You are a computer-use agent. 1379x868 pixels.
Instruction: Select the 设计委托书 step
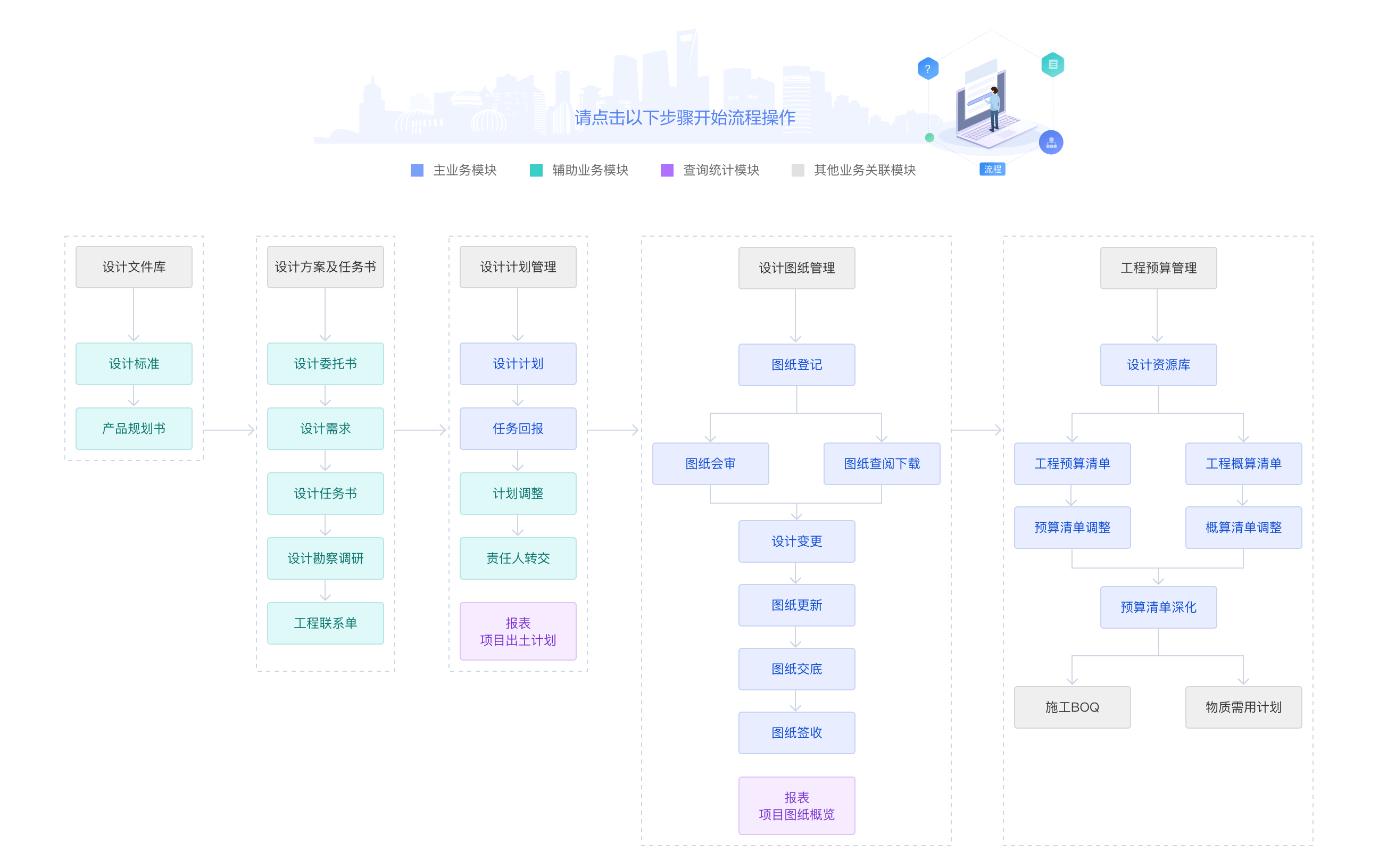(325, 364)
